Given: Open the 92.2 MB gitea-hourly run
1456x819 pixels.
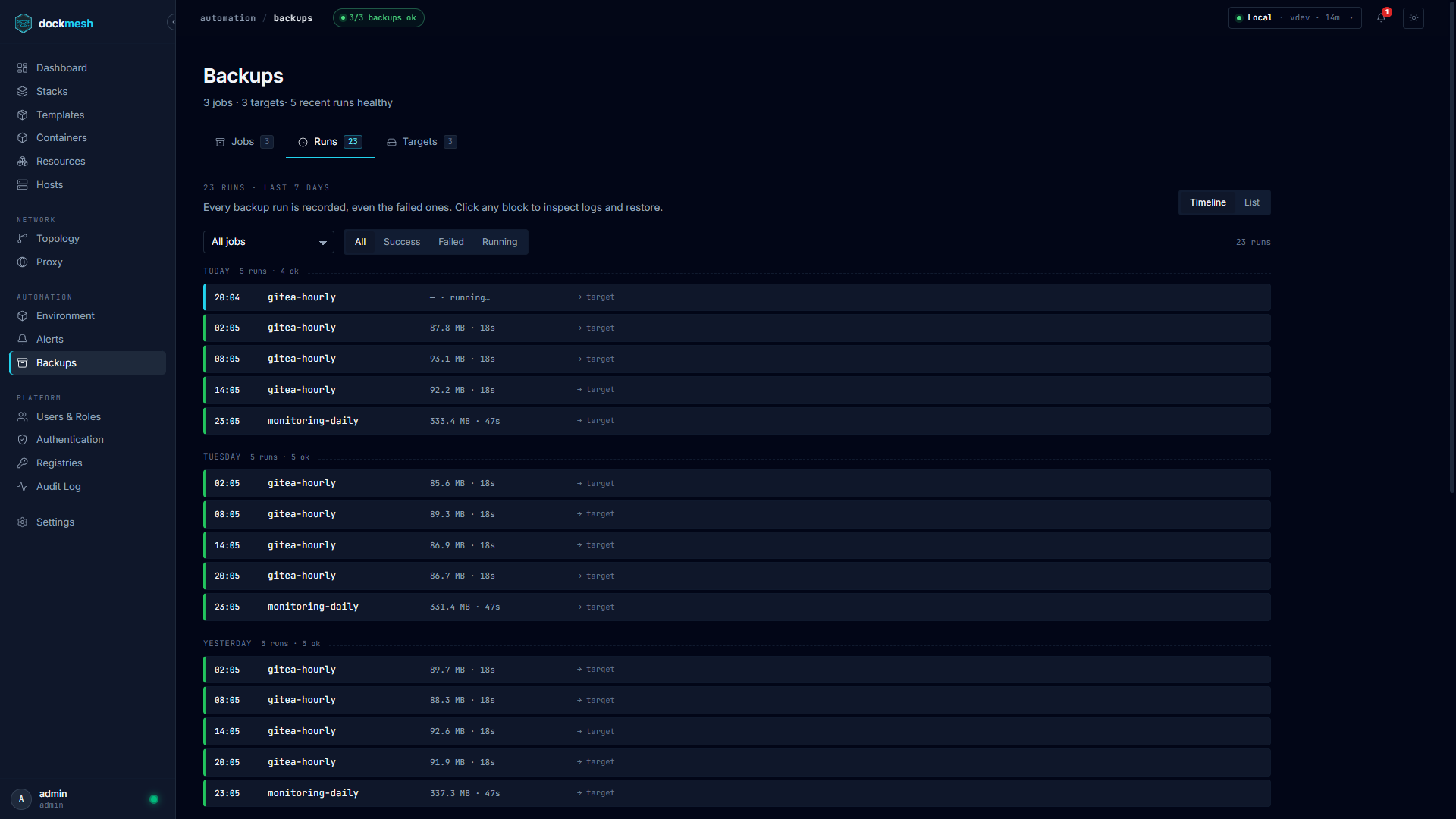Looking at the screenshot, I should (737, 390).
